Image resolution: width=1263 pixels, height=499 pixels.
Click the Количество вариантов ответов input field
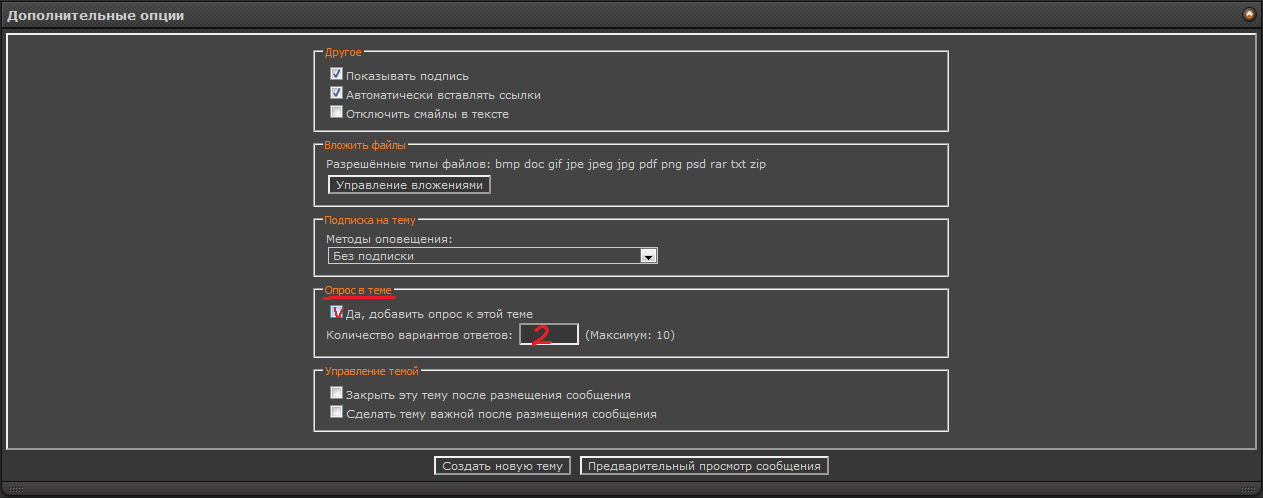548,335
